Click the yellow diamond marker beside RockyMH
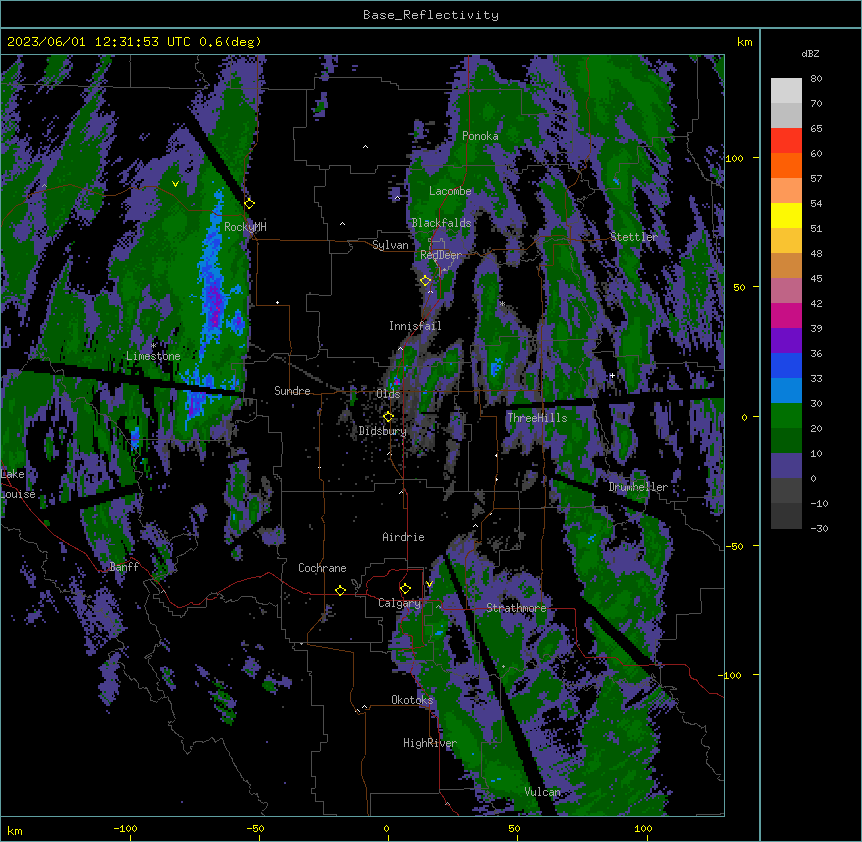This screenshot has width=862, height=842. (249, 204)
